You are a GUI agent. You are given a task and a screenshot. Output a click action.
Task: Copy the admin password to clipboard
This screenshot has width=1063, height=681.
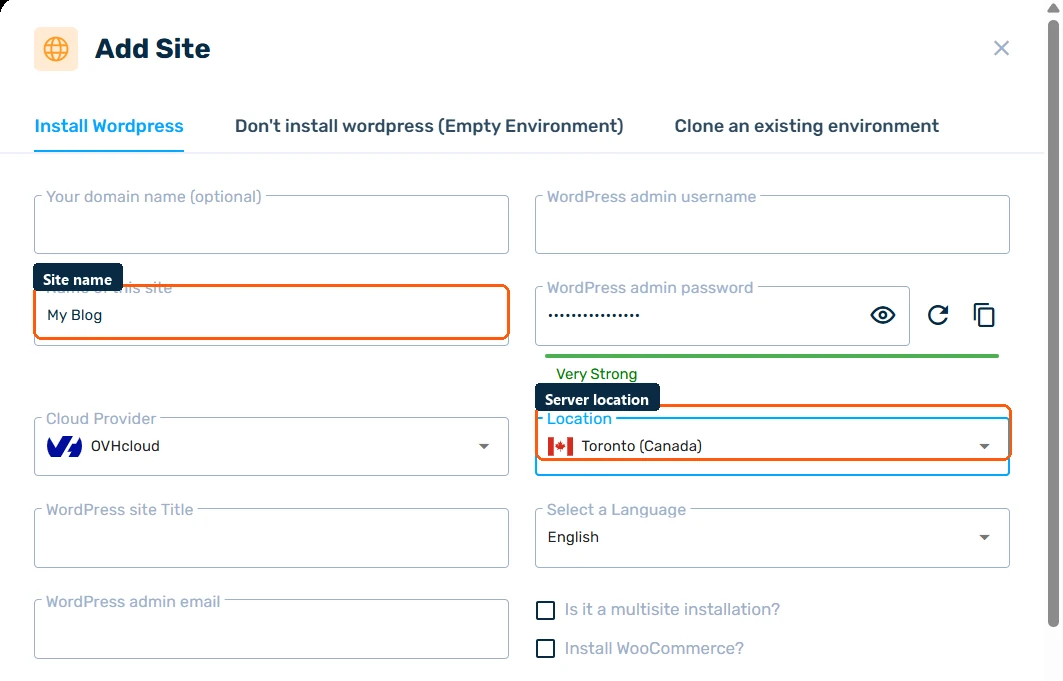(984, 315)
